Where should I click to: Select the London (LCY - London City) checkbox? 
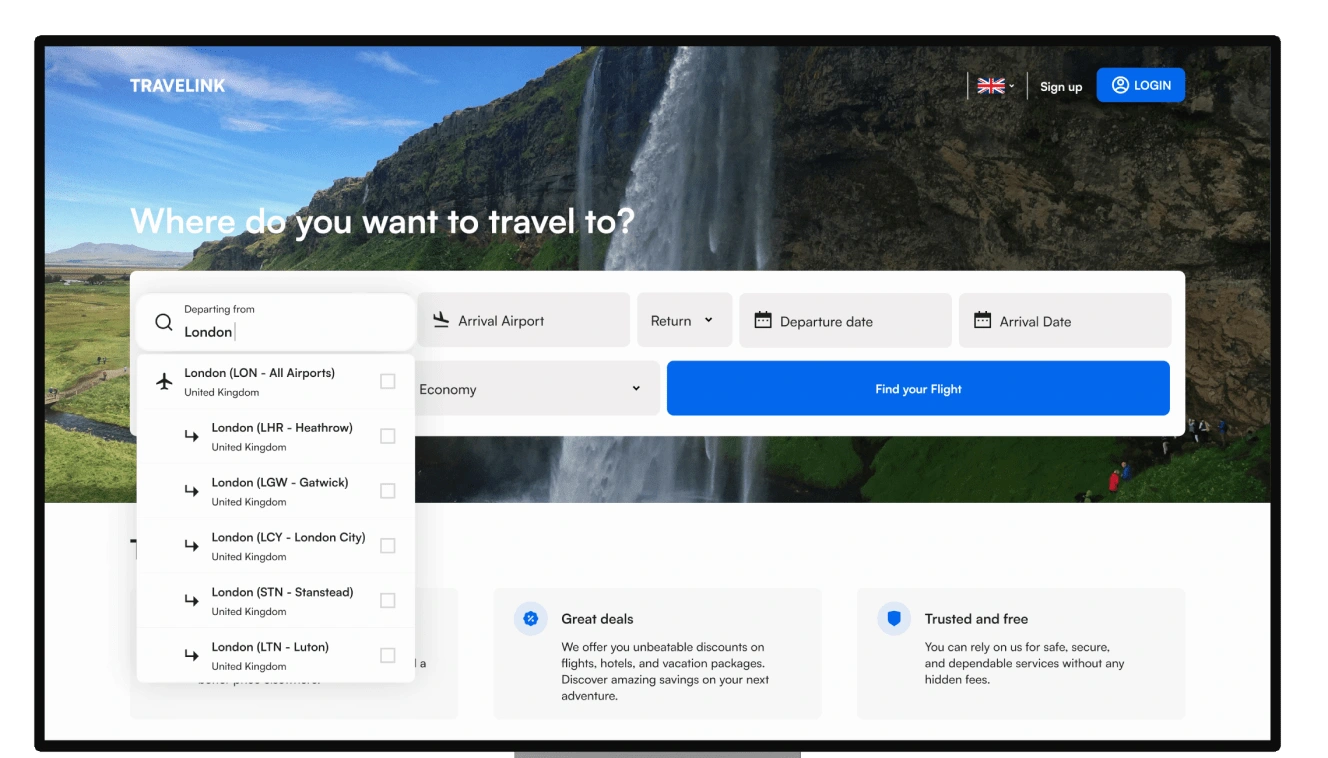[388, 546]
